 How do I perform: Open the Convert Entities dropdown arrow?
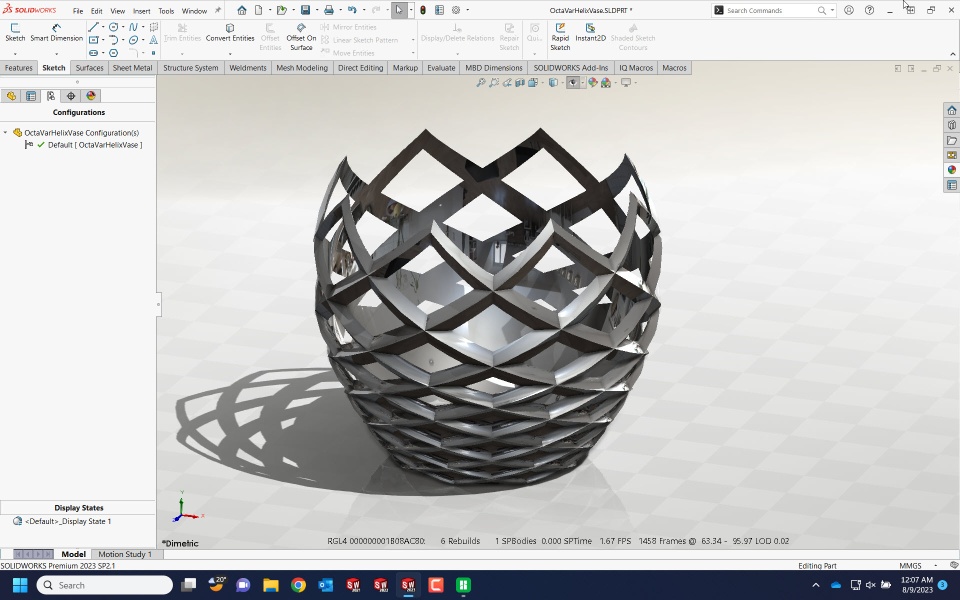click(x=230, y=54)
